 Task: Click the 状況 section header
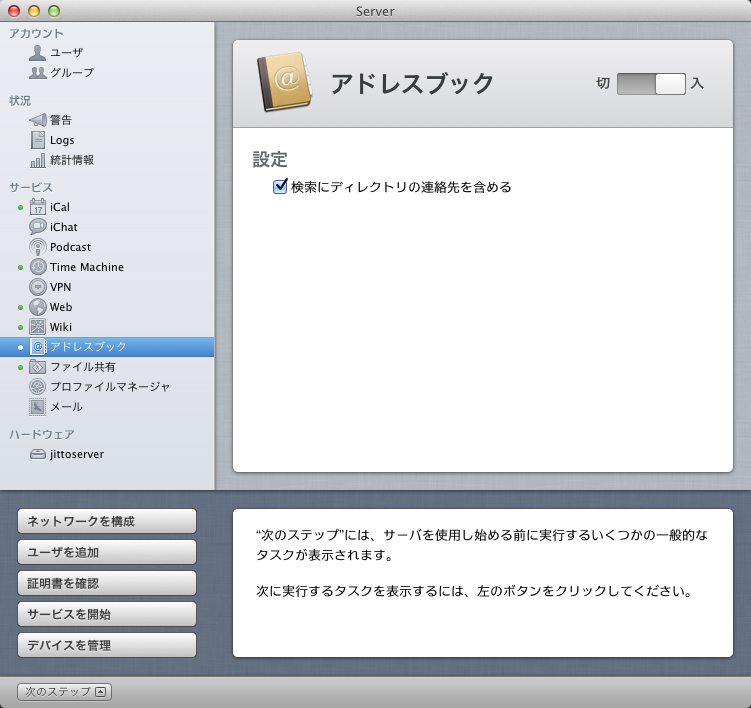point(20,101)
